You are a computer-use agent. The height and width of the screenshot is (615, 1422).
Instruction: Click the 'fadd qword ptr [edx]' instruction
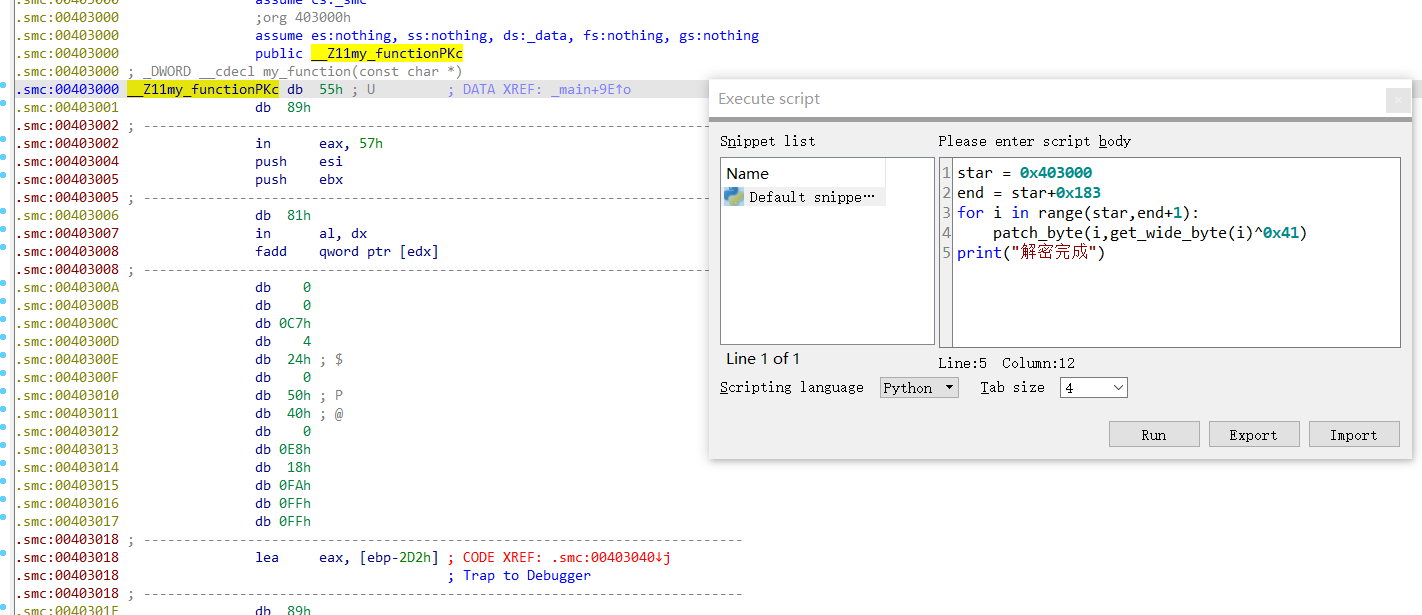(347, 251)
